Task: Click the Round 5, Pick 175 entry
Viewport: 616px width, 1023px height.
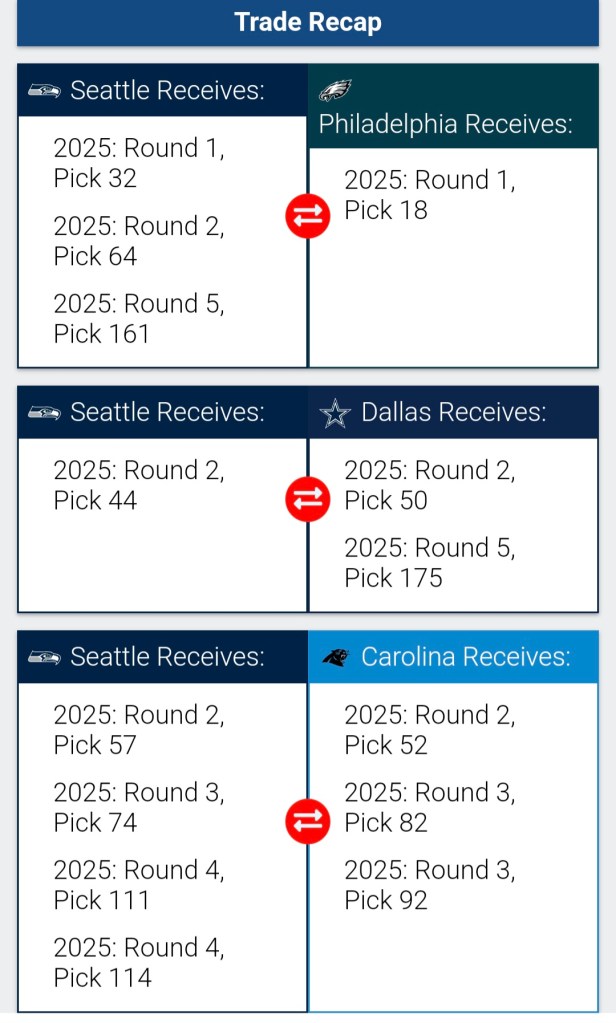Action: (430, 563)
